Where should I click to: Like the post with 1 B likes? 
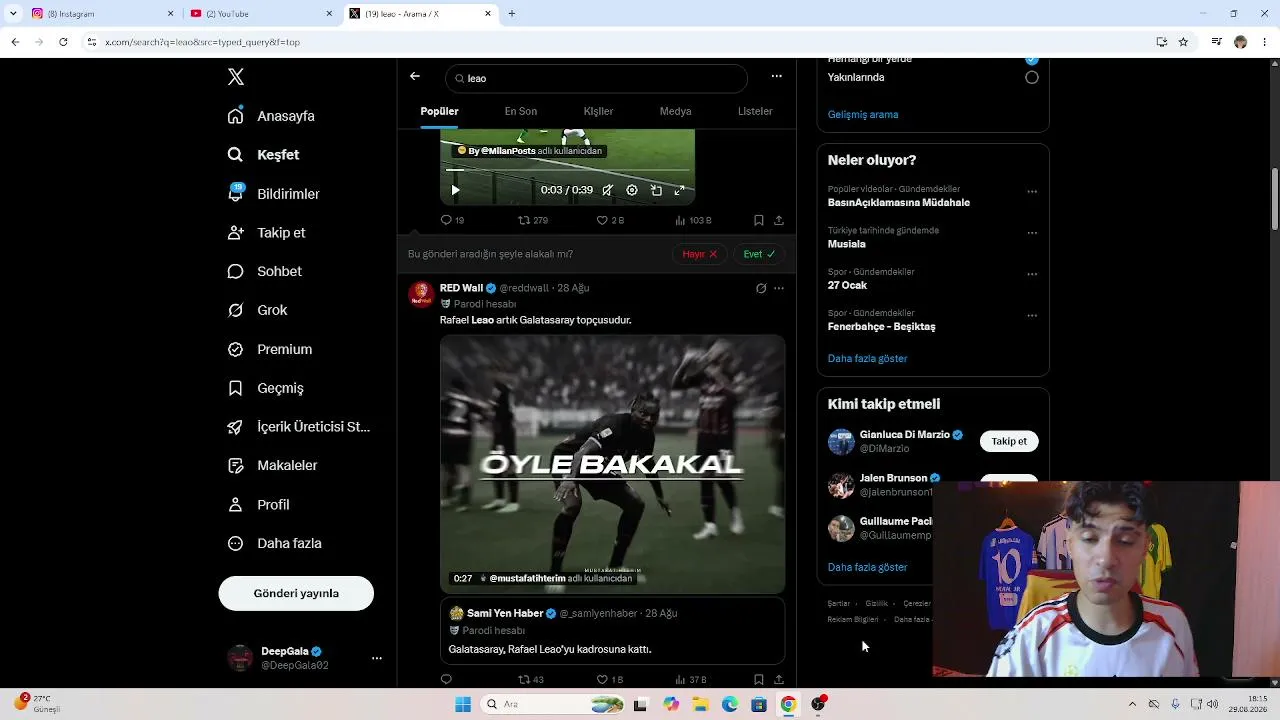(610, 680)
